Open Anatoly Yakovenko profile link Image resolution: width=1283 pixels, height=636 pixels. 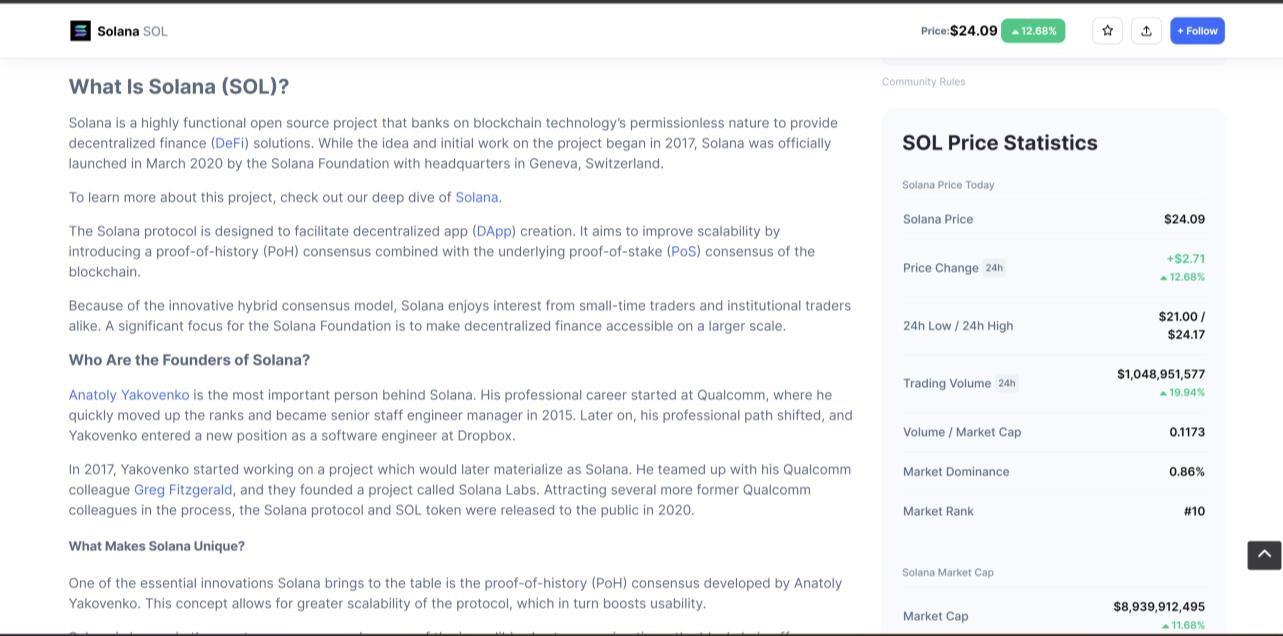pyautogui.click(x=129, y=395)
